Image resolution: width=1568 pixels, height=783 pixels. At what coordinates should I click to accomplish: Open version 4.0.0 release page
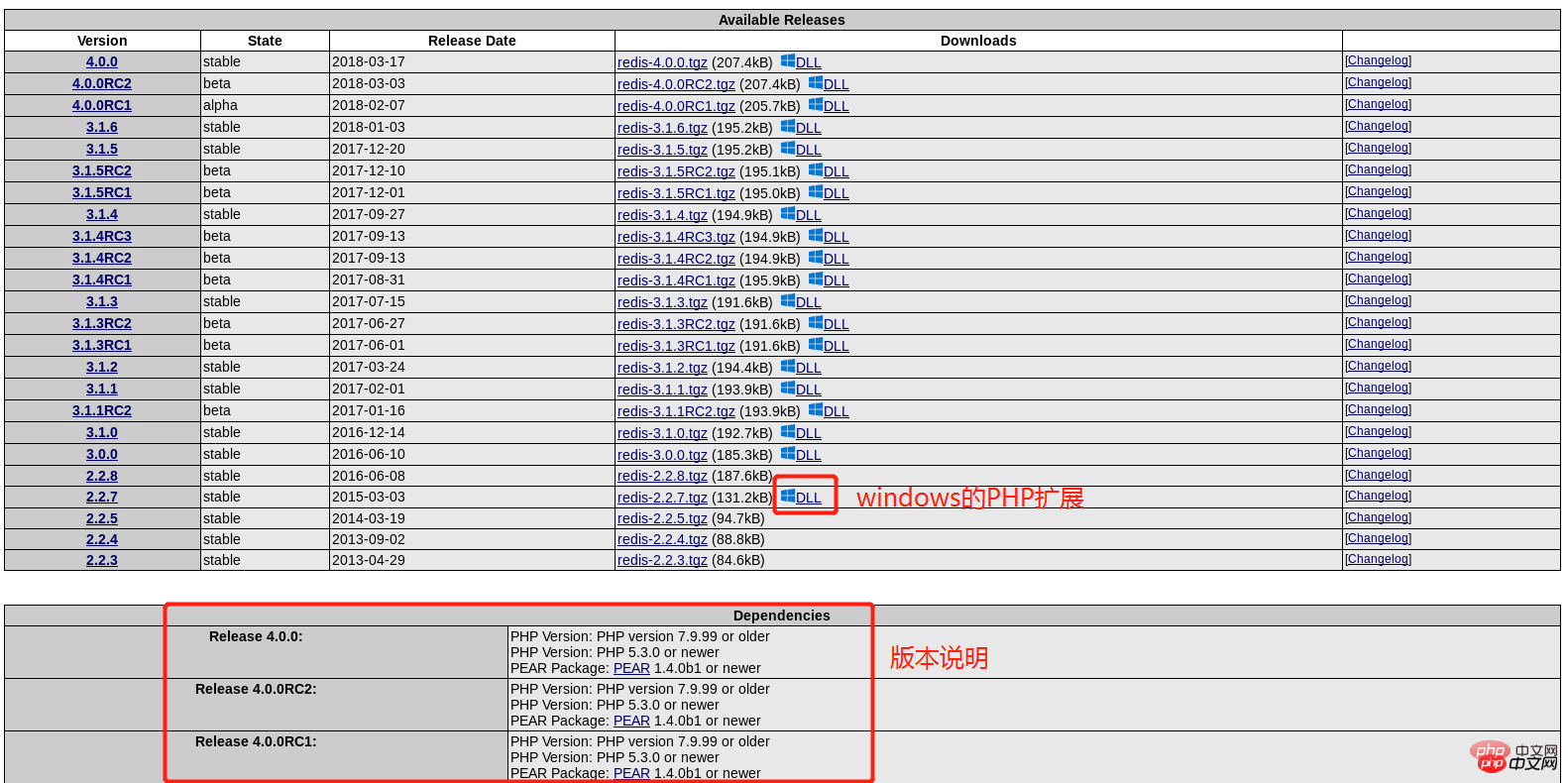[x=102, y=61]
